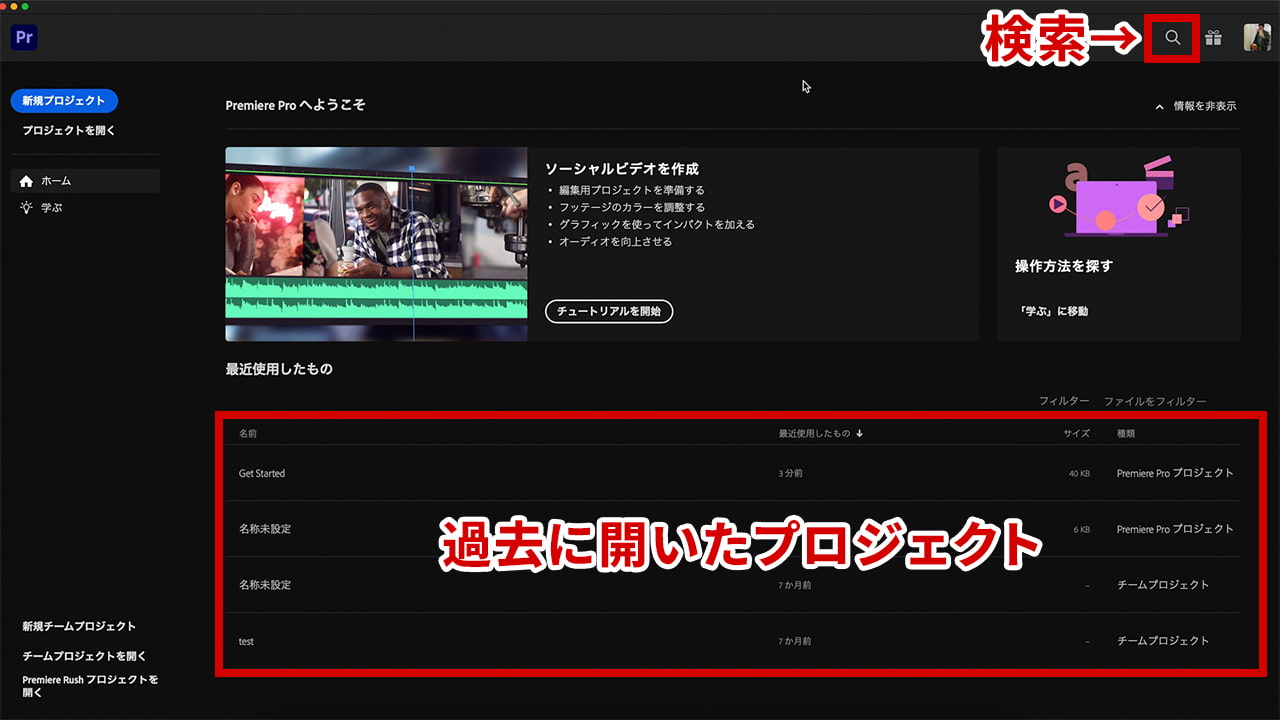Click the lightbulb learn icon
Screen dimensions: 1280x720
[26, 208]
